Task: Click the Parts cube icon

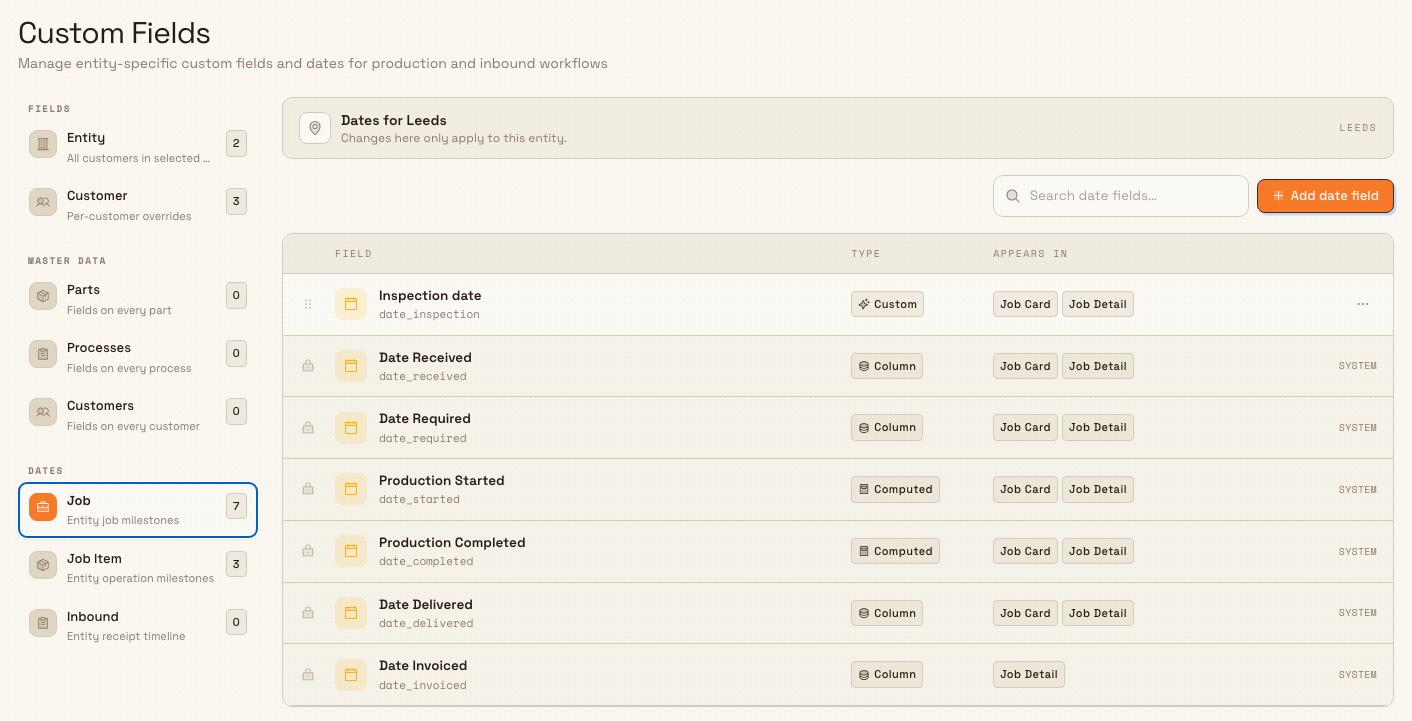Action: point(43,297)
